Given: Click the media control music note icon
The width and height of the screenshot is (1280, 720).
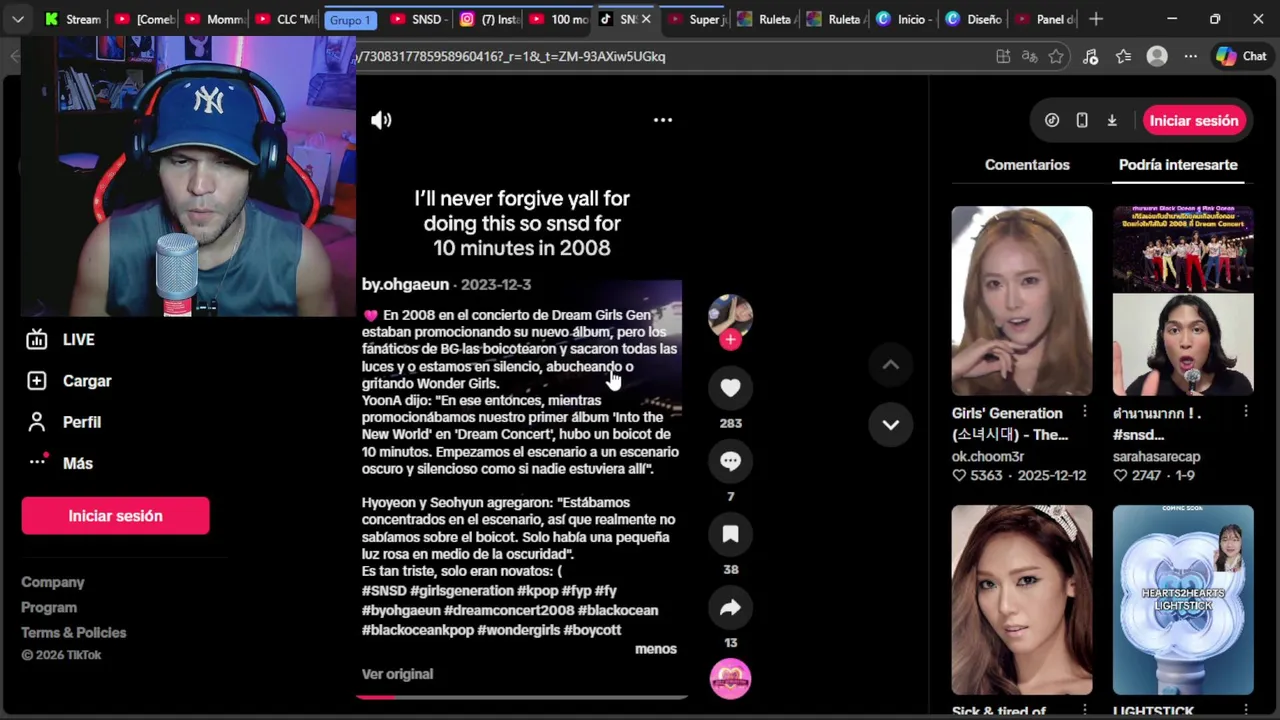Looking at the screenshot, I should (x=1090, y=57).
